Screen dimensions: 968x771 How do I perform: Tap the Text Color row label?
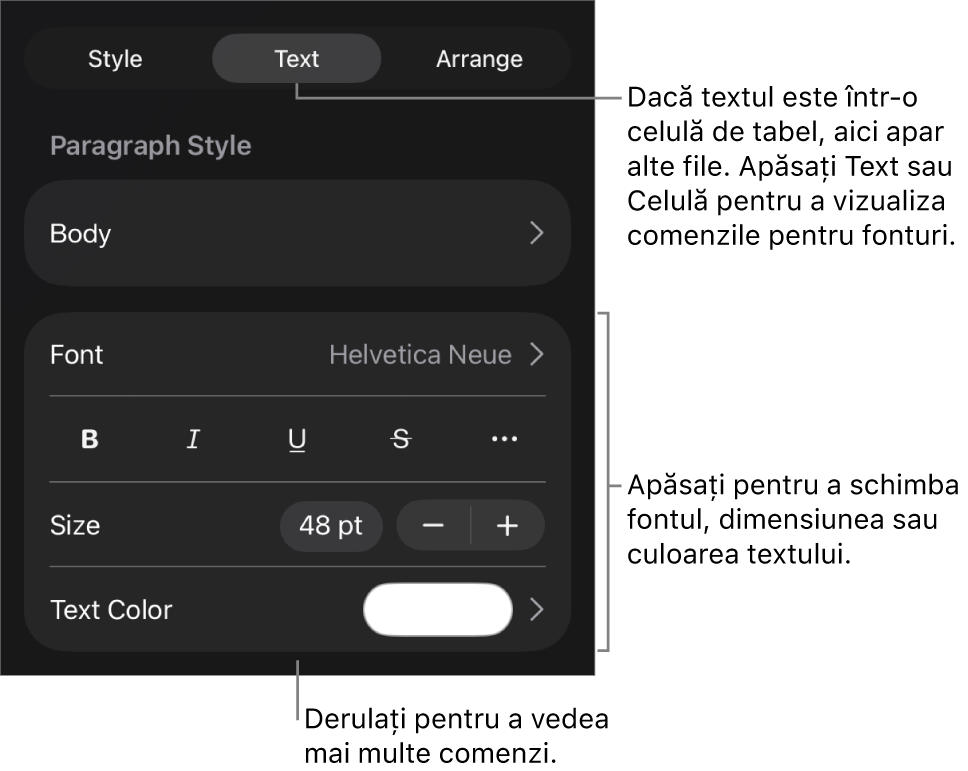pos(111,609)
